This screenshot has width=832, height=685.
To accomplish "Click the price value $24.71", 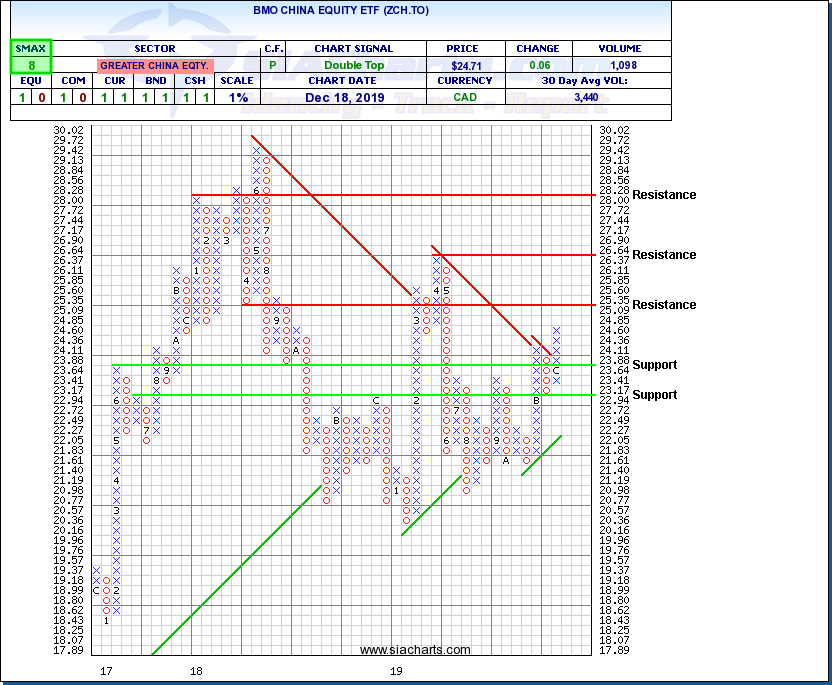I will pyautogui.click(x=464, y=65).
